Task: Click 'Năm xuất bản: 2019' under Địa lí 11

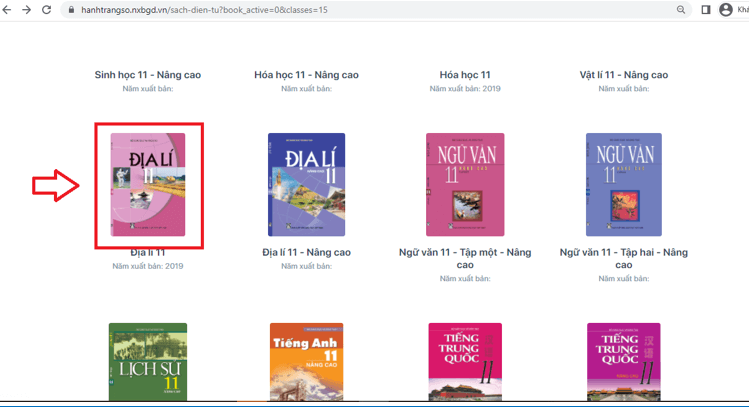Action: pos(148,266)
